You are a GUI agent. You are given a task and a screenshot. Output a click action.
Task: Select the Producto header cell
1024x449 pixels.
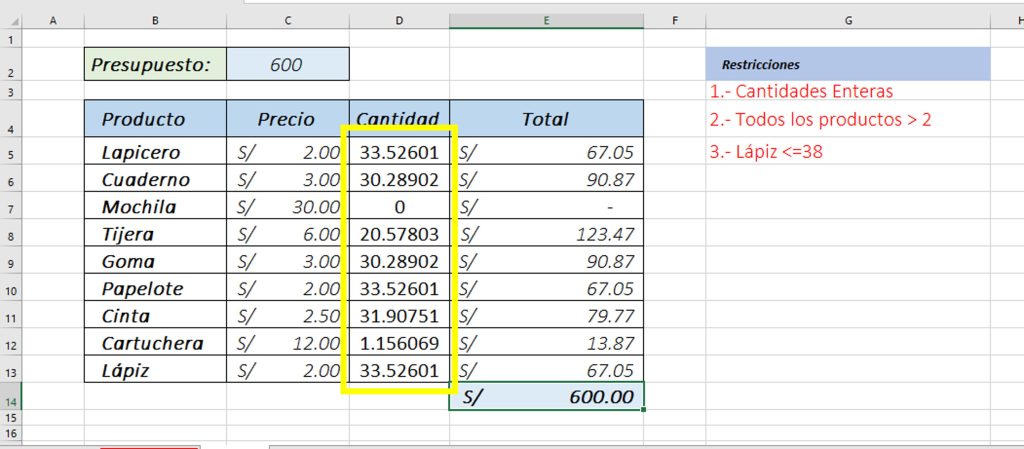pos(155,119)
